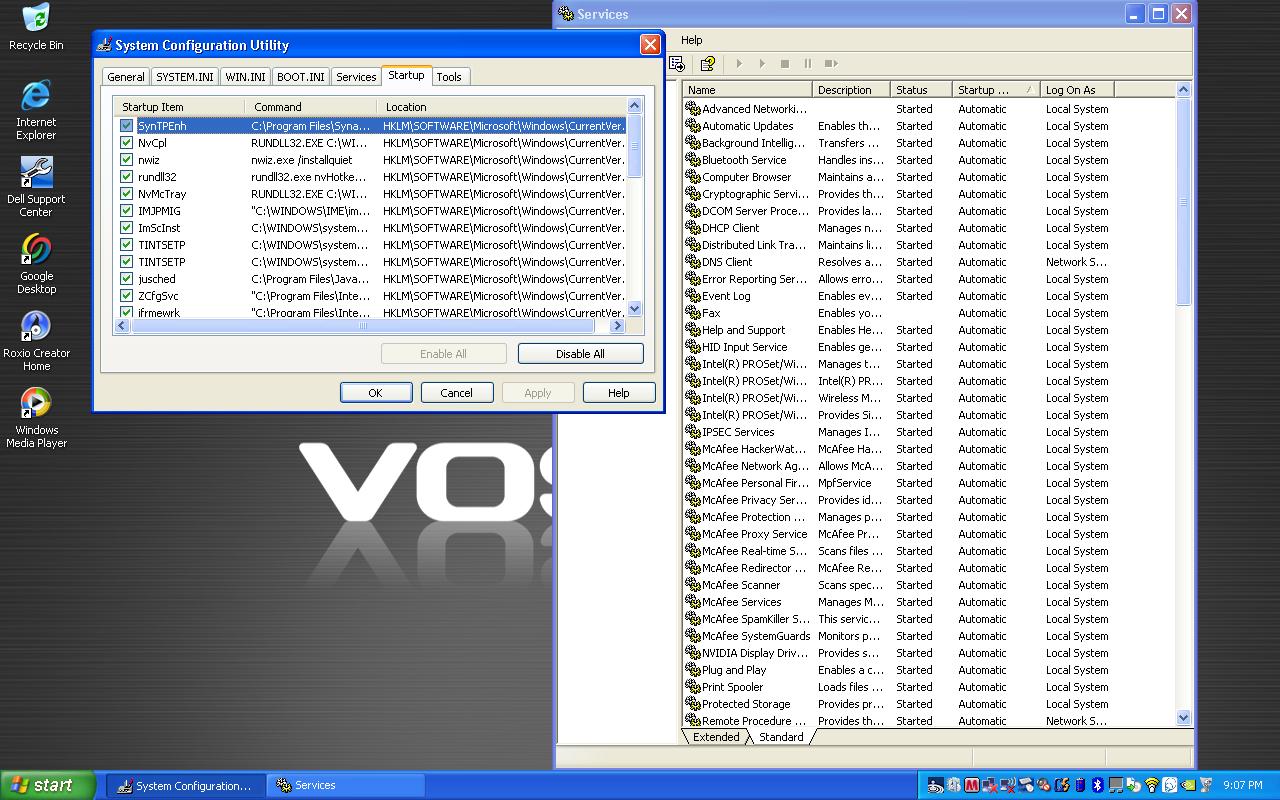
Task: Sort services by Log On As column
Action: pos(1076,90)
